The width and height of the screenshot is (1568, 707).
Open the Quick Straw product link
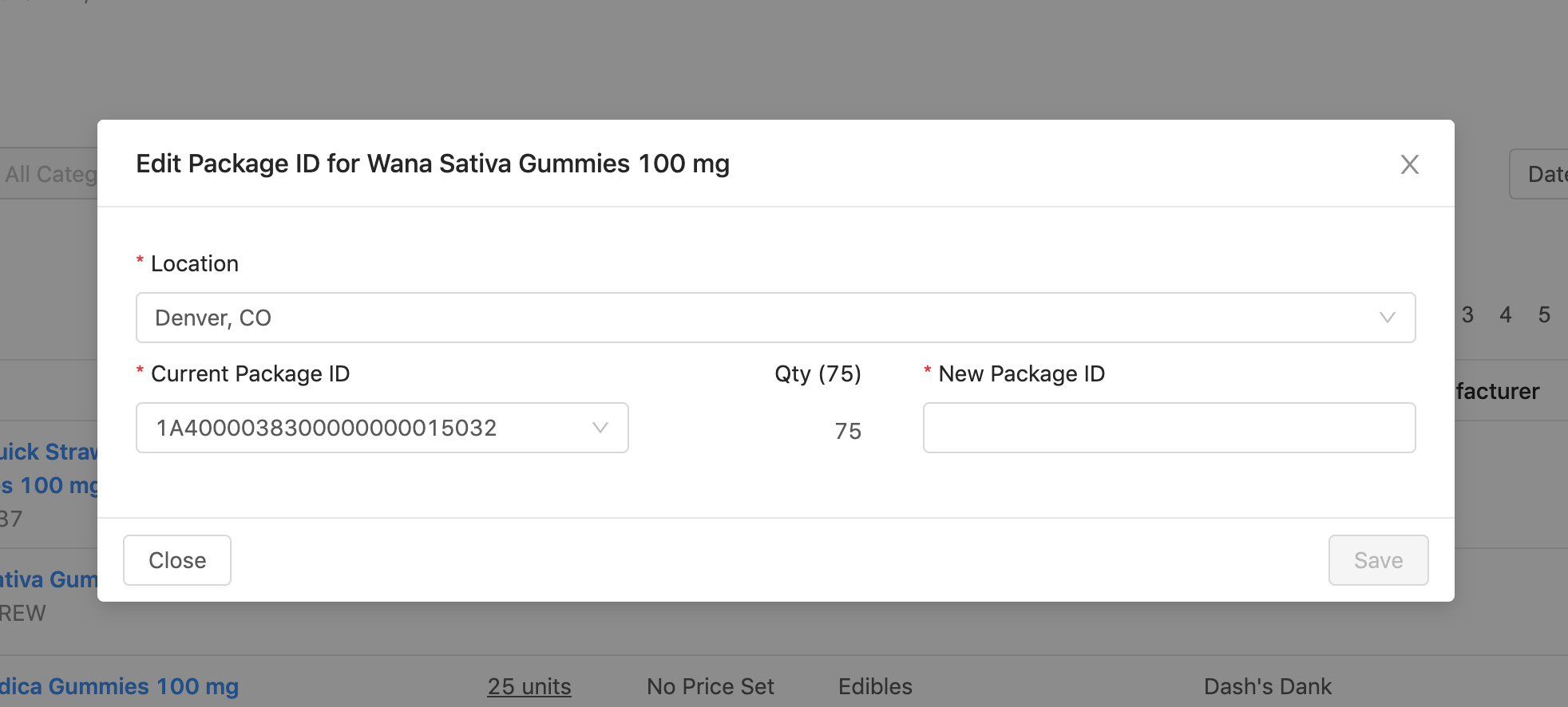[48, 452]
